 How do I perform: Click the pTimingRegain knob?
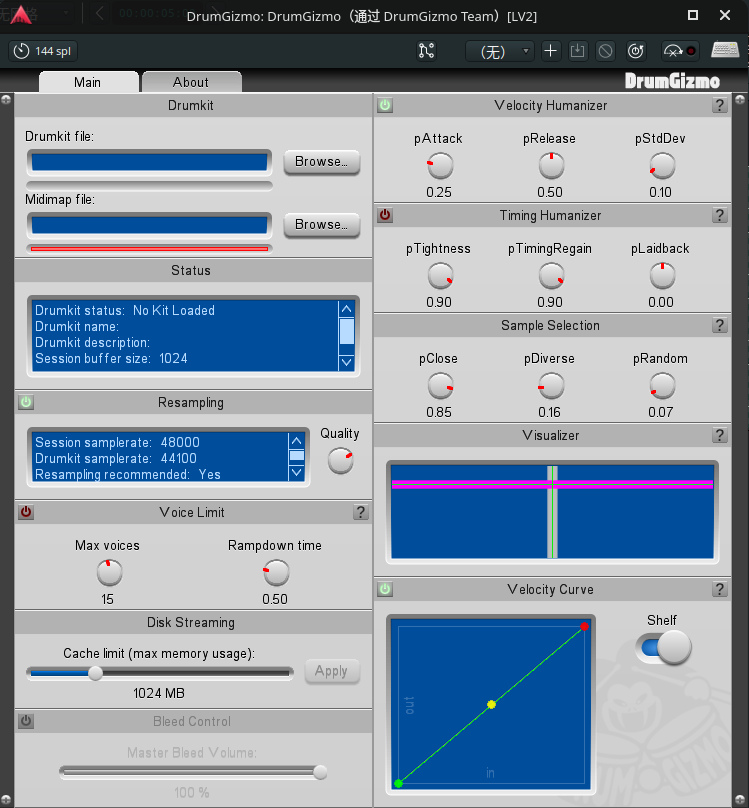tap(551, 276)
